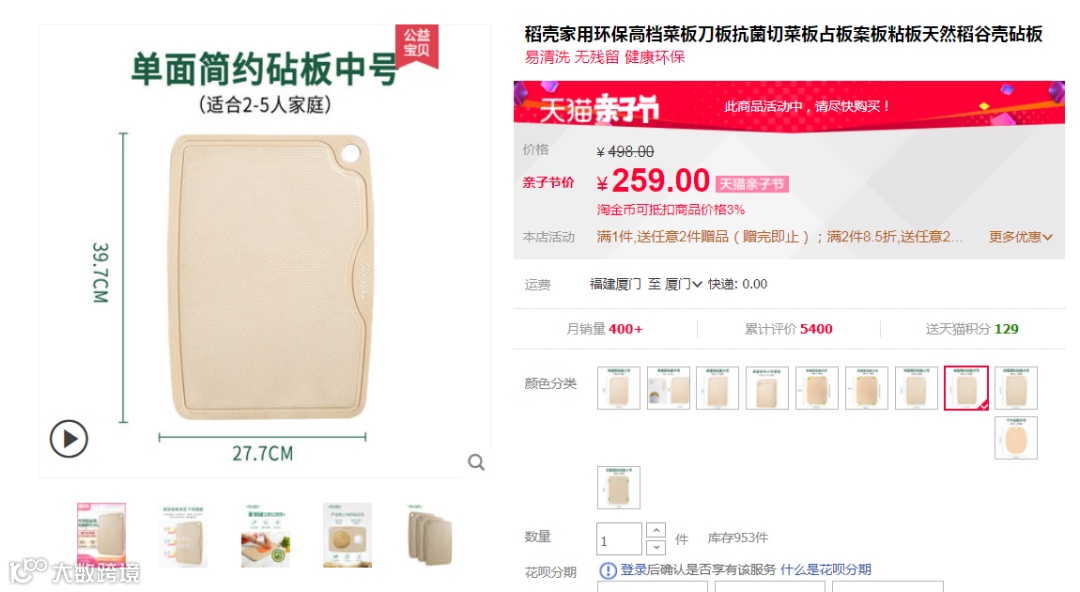Open the 厦门 delivery destination dropdown
Viewport: 1080px width, 592px height.
pos(683,284)
